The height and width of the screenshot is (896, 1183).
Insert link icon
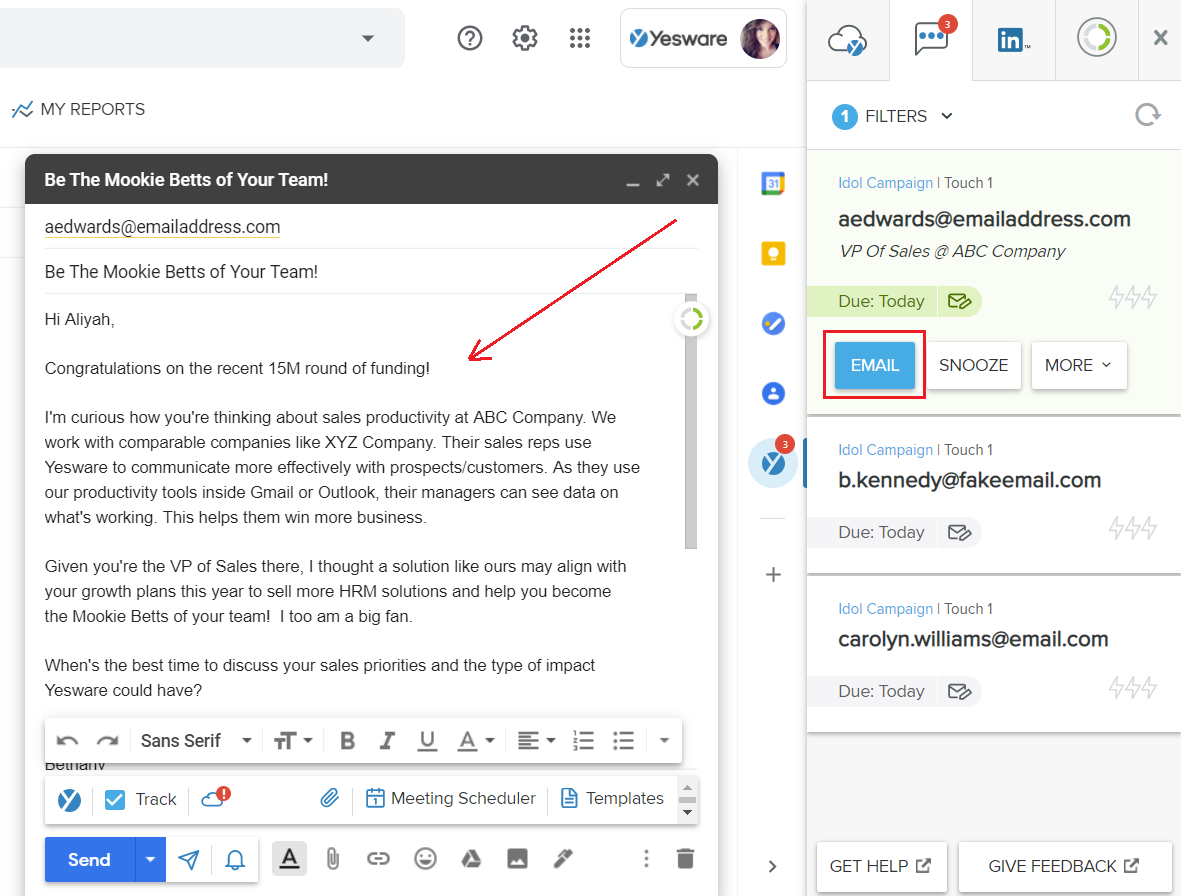pyautogui.click(x=378, y=858)
